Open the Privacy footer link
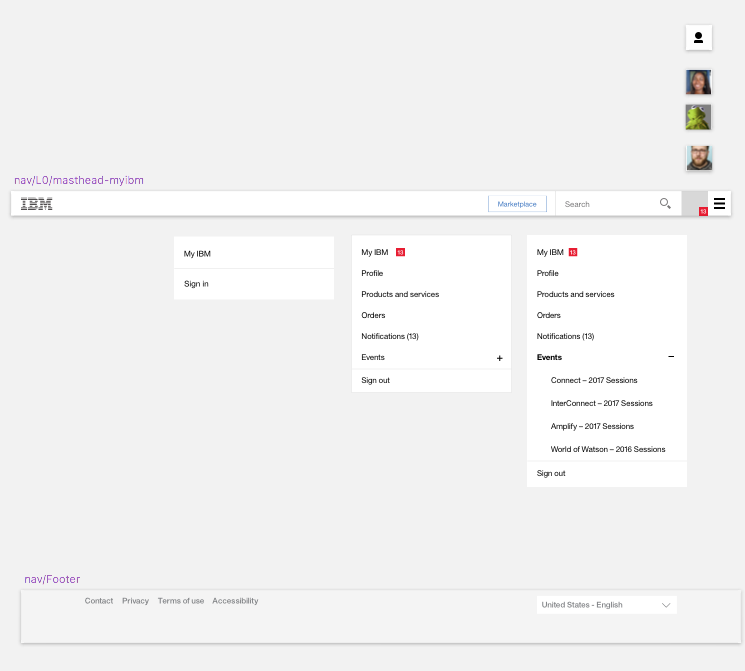 [x=135, y=601]
